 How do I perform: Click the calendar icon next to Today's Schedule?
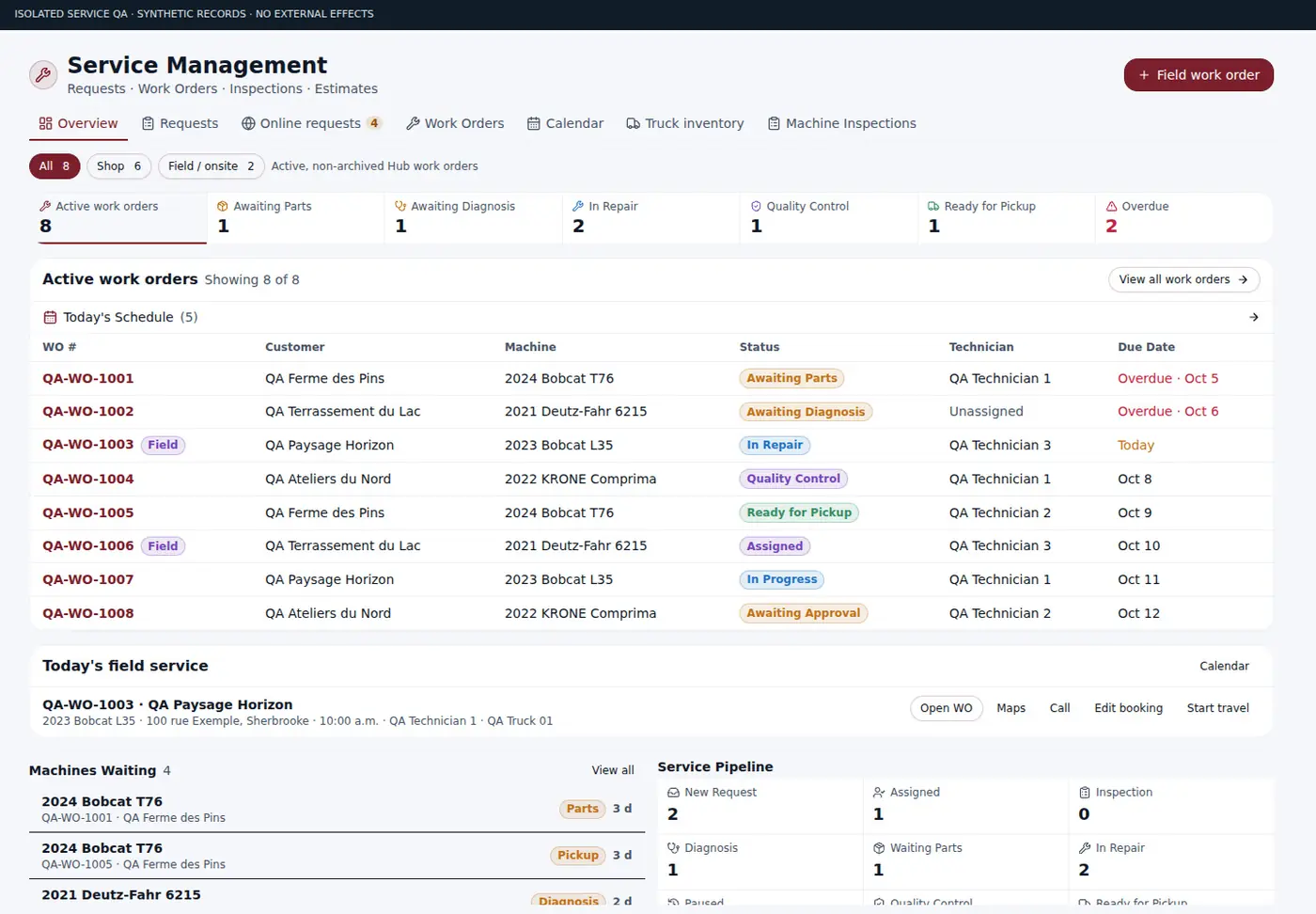(50, 318)
